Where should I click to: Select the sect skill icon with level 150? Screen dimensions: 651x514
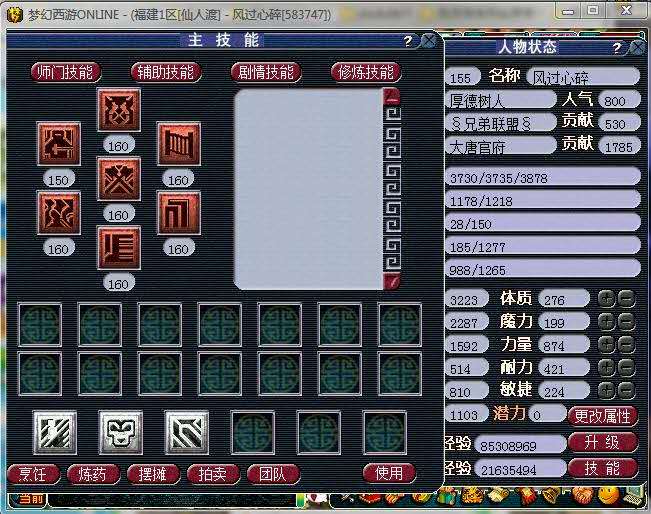tap(59, 144)
